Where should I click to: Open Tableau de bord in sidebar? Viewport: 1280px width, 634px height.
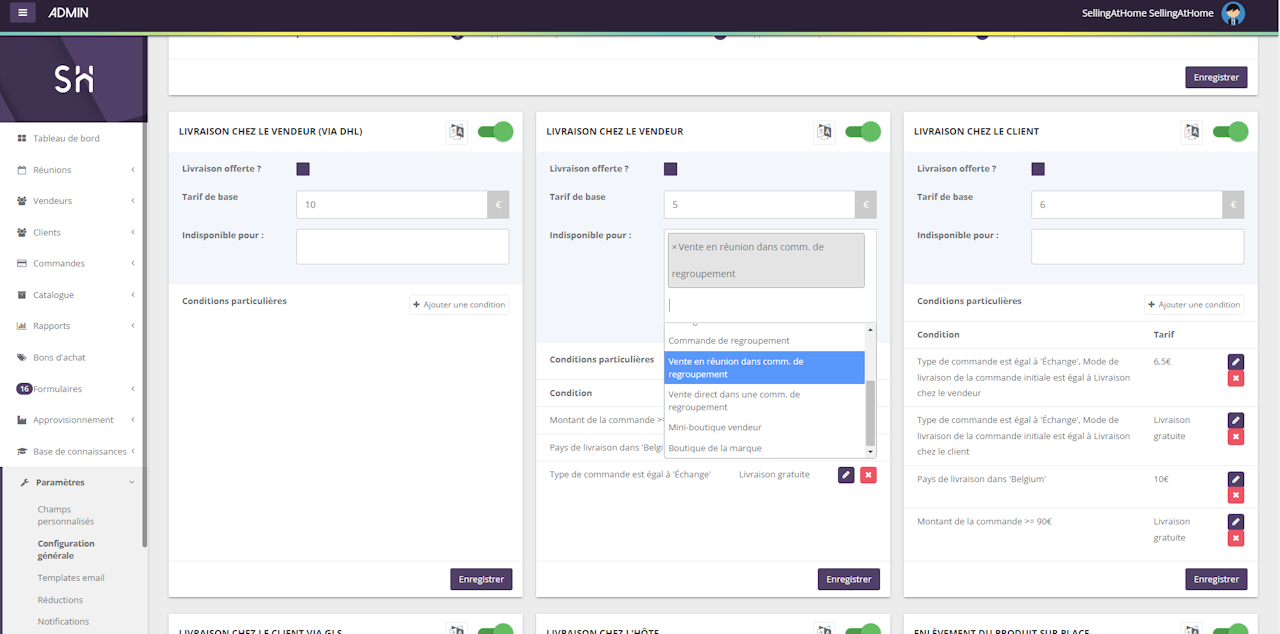point(66,138)
